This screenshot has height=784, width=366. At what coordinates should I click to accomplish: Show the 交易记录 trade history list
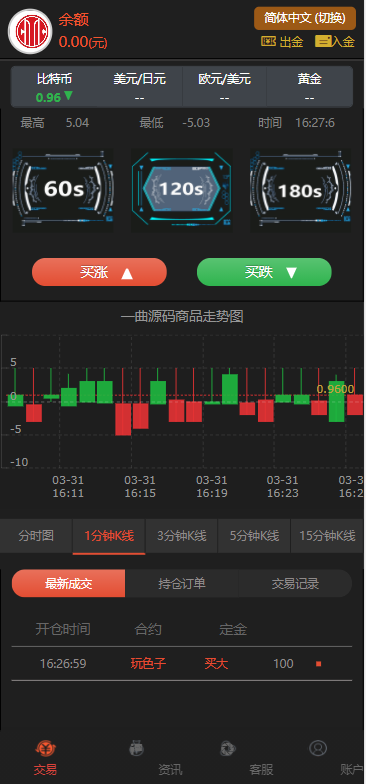296,584
